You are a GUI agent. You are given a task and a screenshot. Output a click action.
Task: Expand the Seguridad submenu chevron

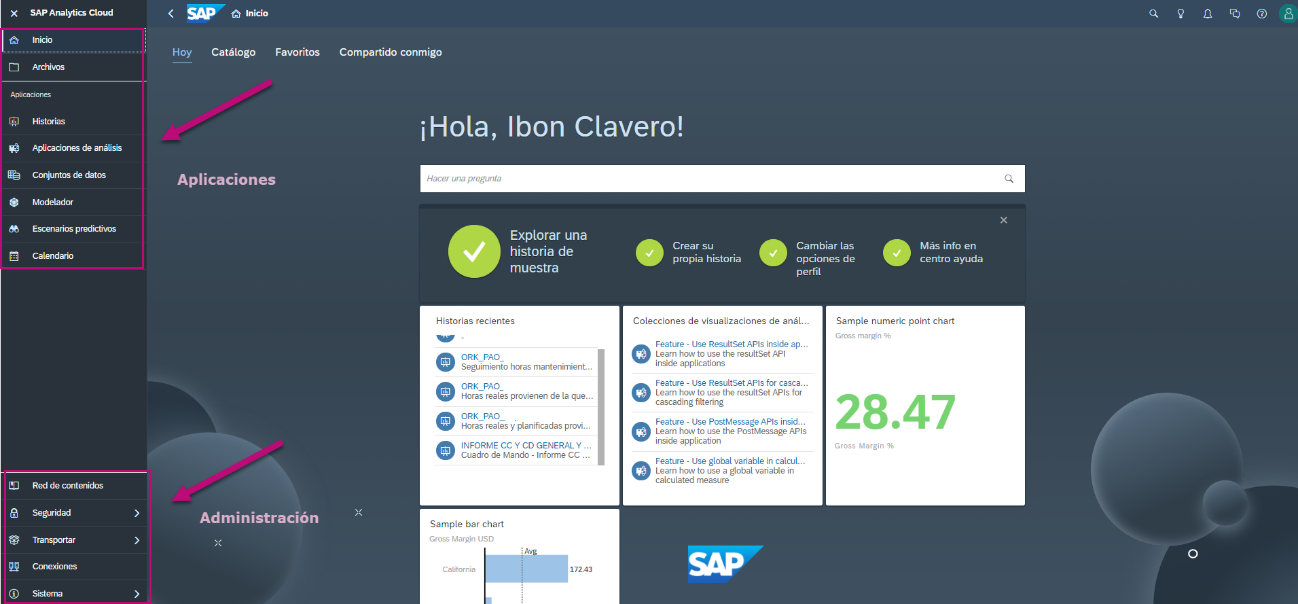point(136,513)
